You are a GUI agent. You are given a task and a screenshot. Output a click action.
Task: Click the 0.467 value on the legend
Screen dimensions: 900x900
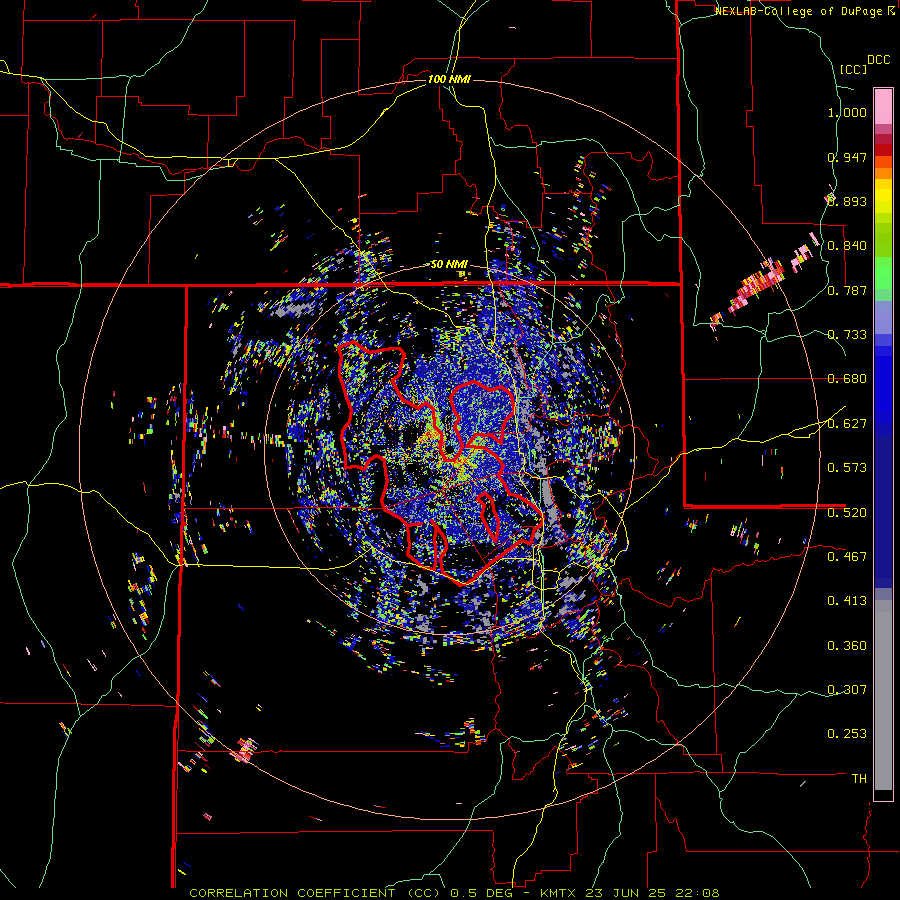click(x=847, y=556)
